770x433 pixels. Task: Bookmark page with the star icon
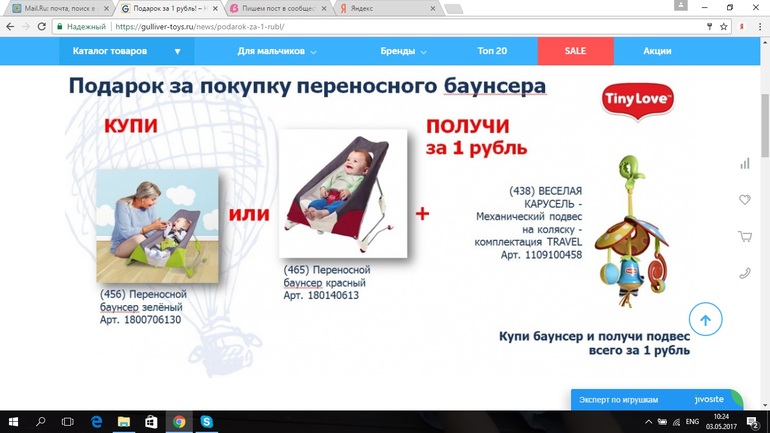coord(723,27)
